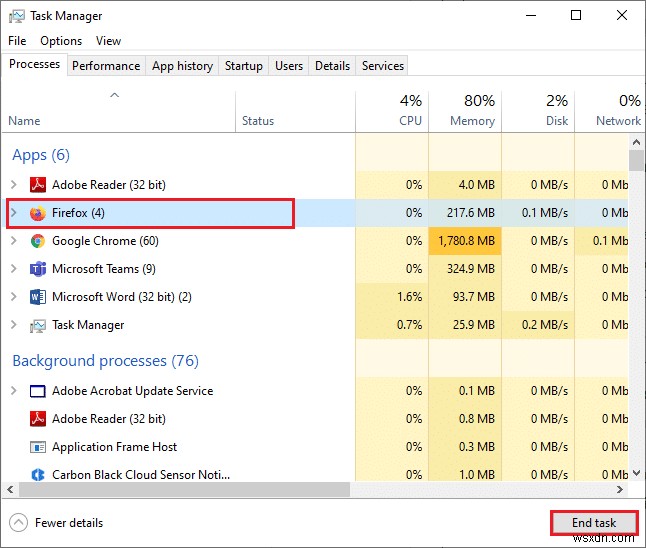Click the 217.6 MB memory cell
The width and height of the screenshot is (646, 548).
[465, 213]
